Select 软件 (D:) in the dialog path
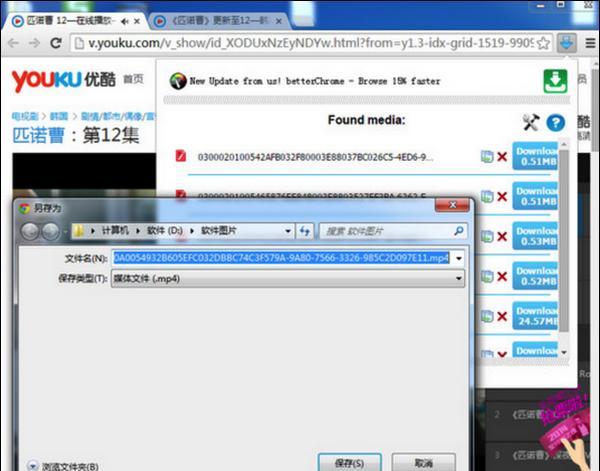This screenshot has height=471, width=600. (x=165, y=231)
